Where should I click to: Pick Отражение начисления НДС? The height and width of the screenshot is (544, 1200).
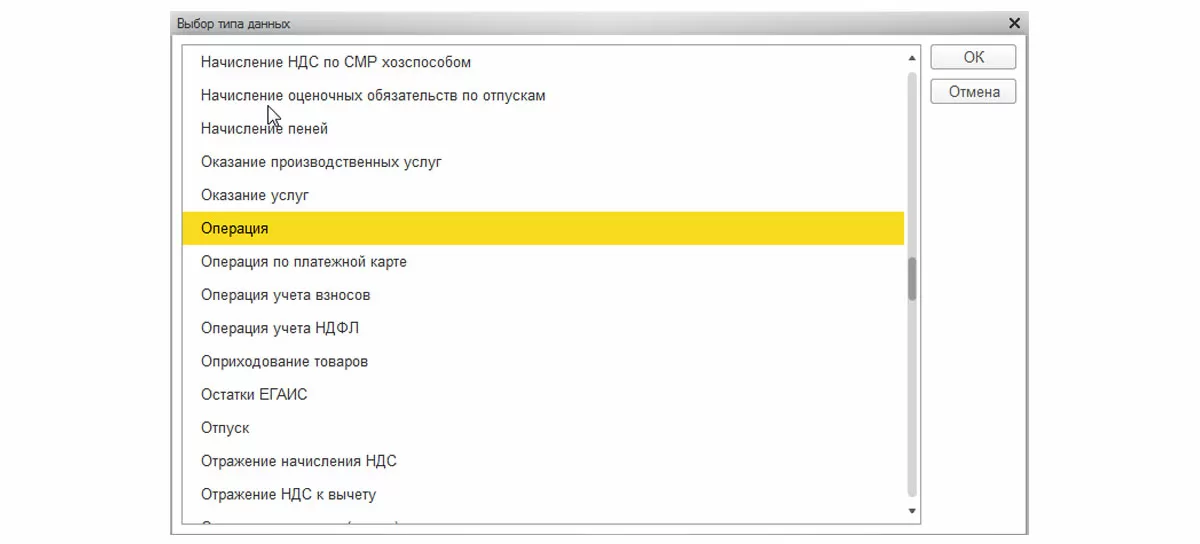pyautogui.click(x=298, y=461)
